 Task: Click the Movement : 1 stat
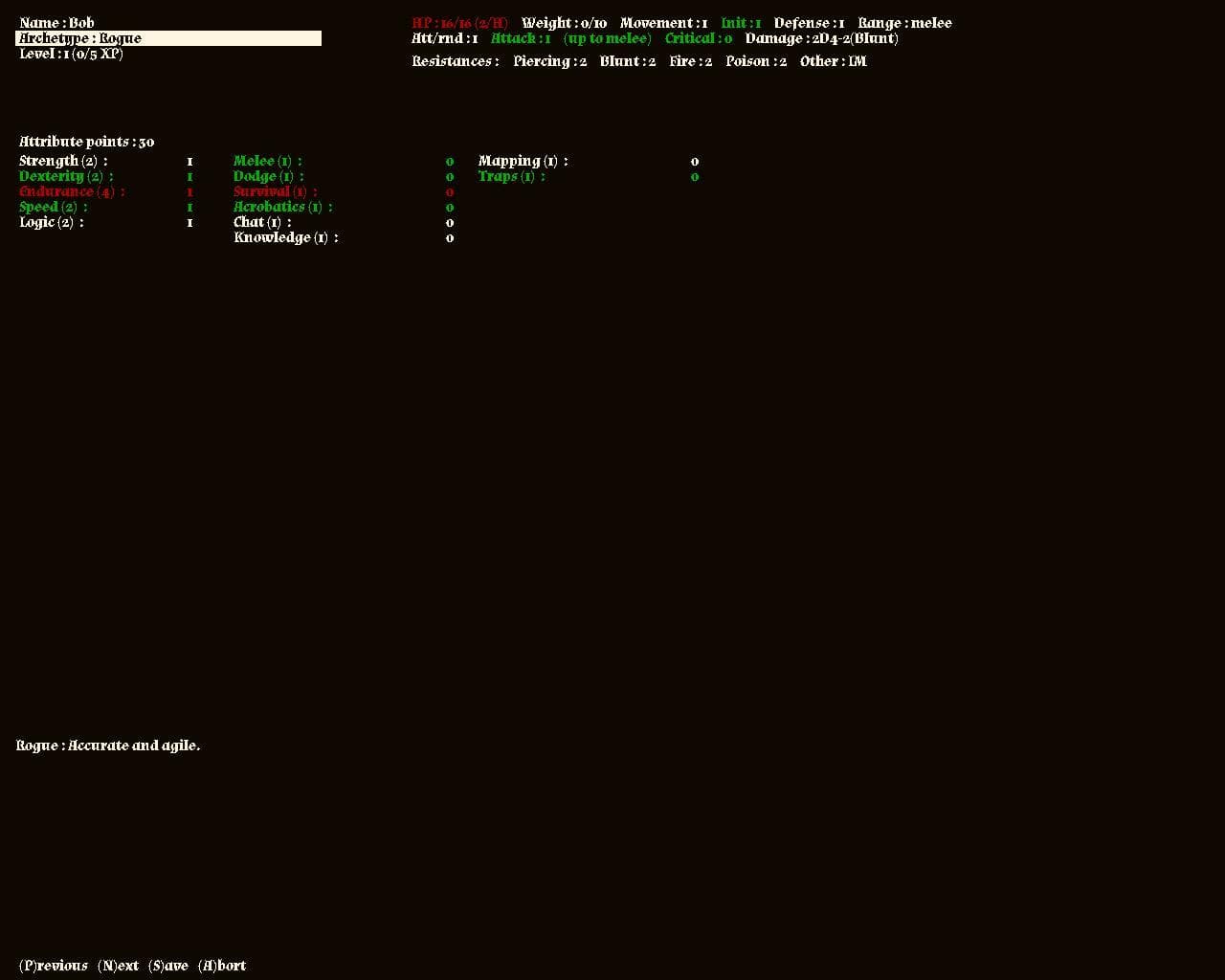point(664,23)
